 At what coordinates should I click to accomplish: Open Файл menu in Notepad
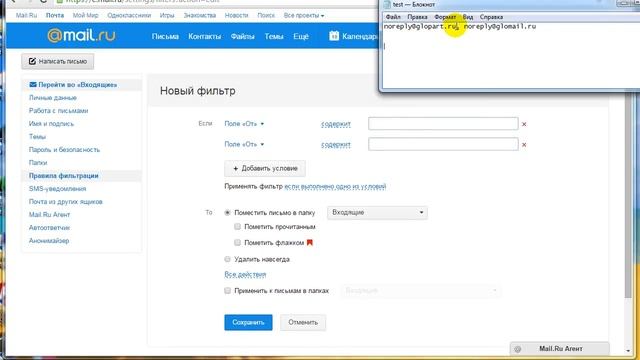pyautogui.click(x=393, y=17)
